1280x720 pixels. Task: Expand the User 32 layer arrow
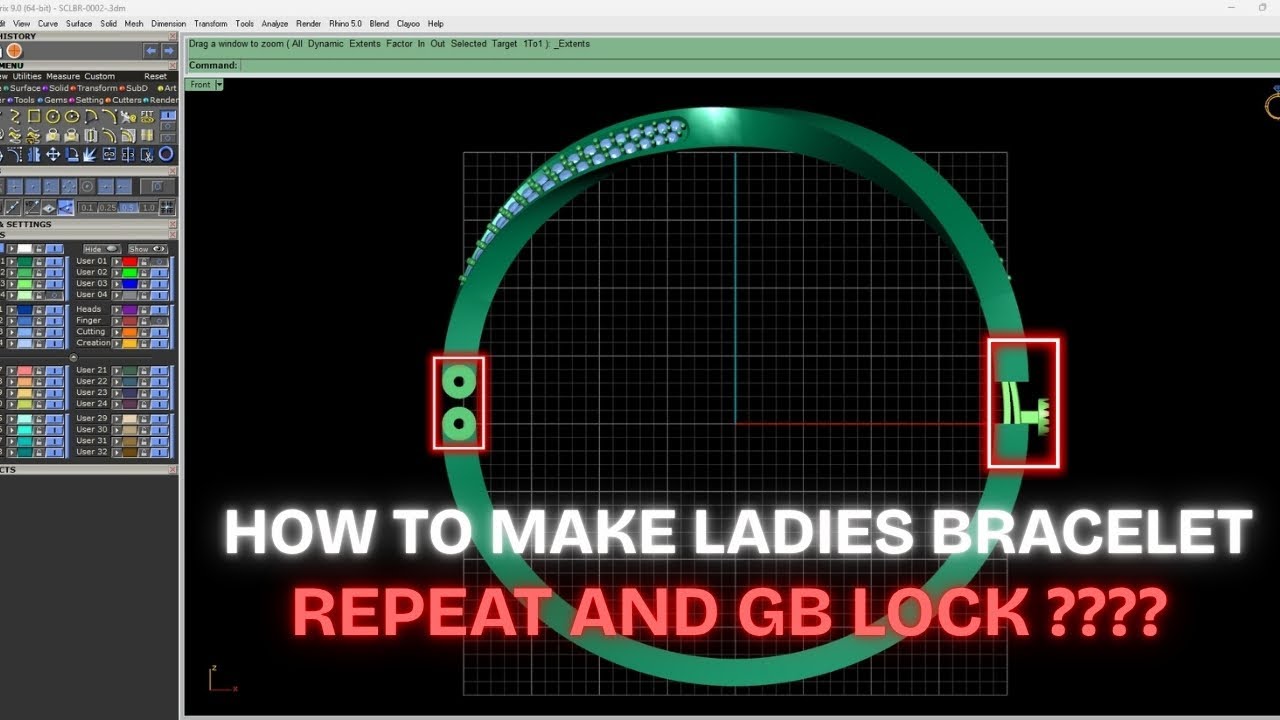[x=117, y=452]
